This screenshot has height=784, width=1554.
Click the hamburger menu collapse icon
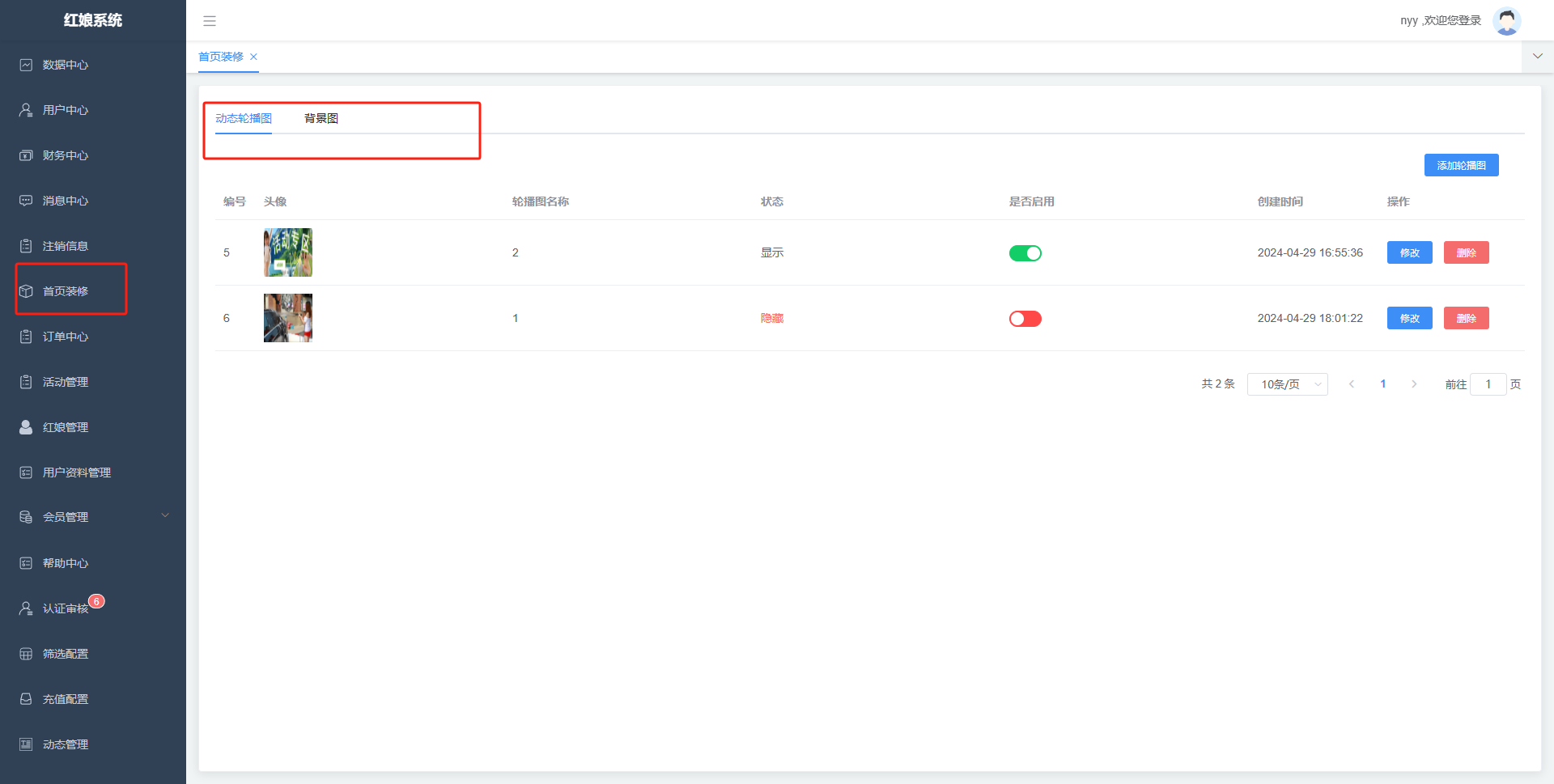210,21
